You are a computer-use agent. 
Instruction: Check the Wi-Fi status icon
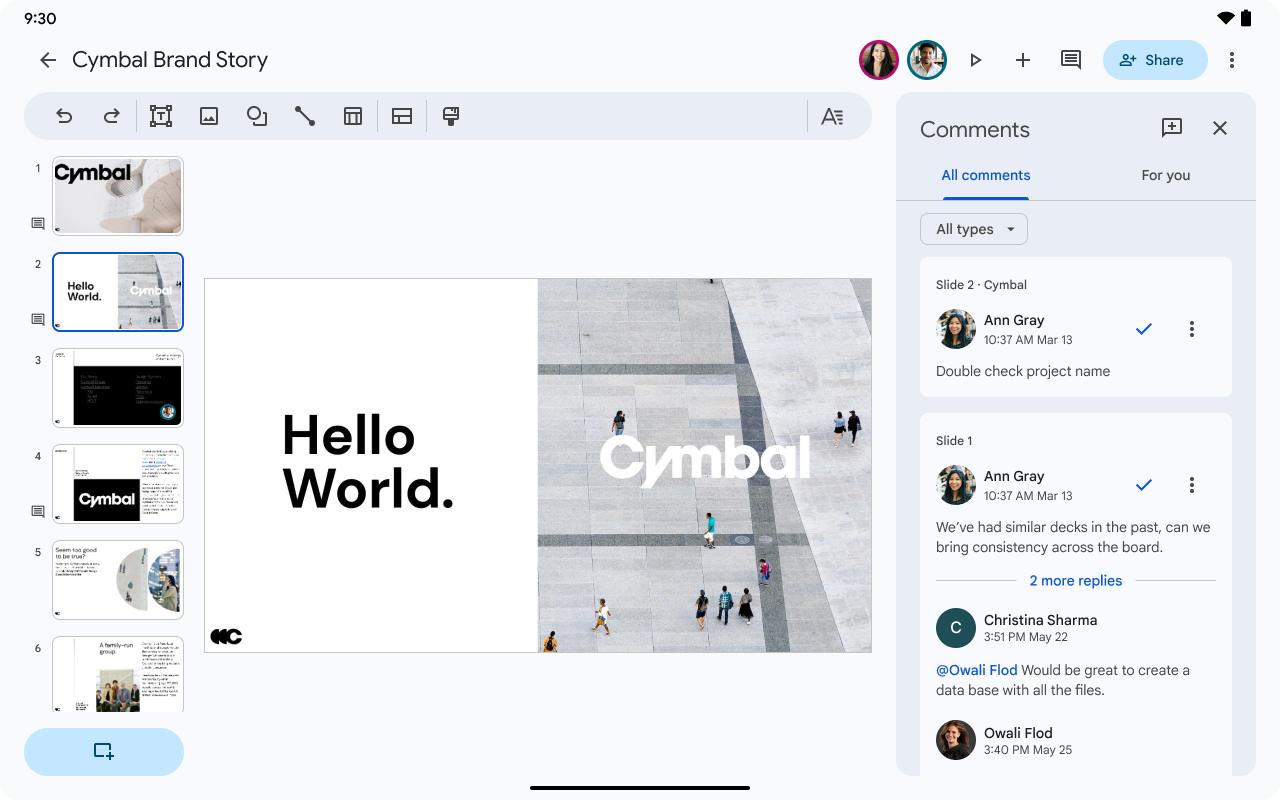(1226, 18)
